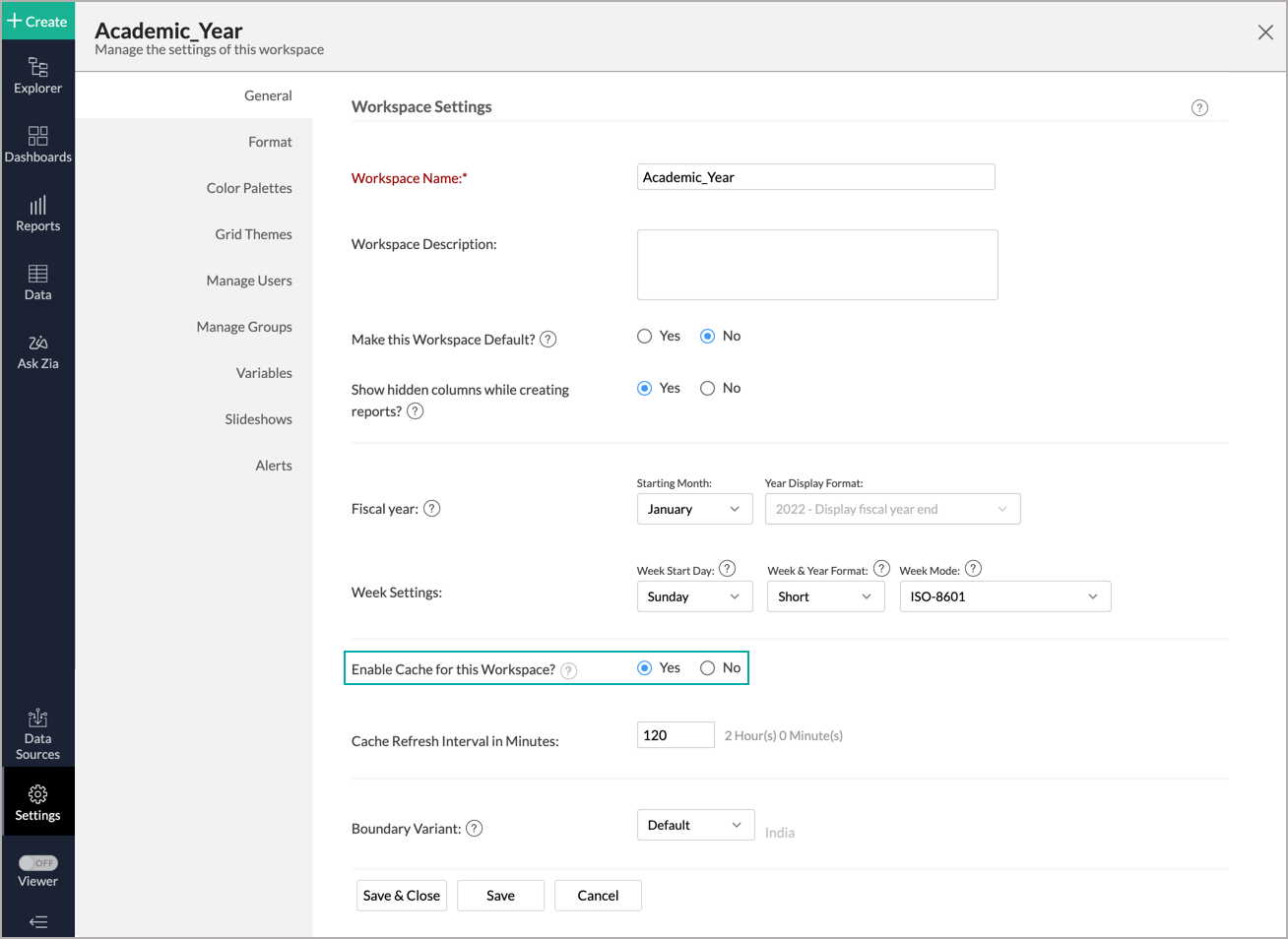This screenshot has width=1288, height=939.
Task: Open the Explorer sidebar icon
Action: (37, 75)
